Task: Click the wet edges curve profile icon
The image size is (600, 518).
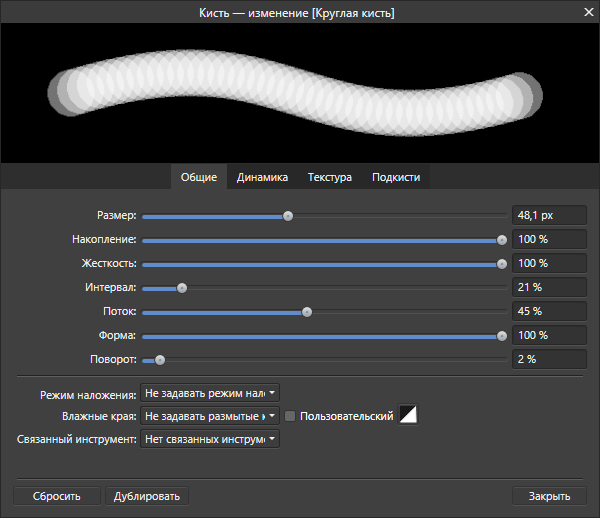Action: (x=408, y=415)
